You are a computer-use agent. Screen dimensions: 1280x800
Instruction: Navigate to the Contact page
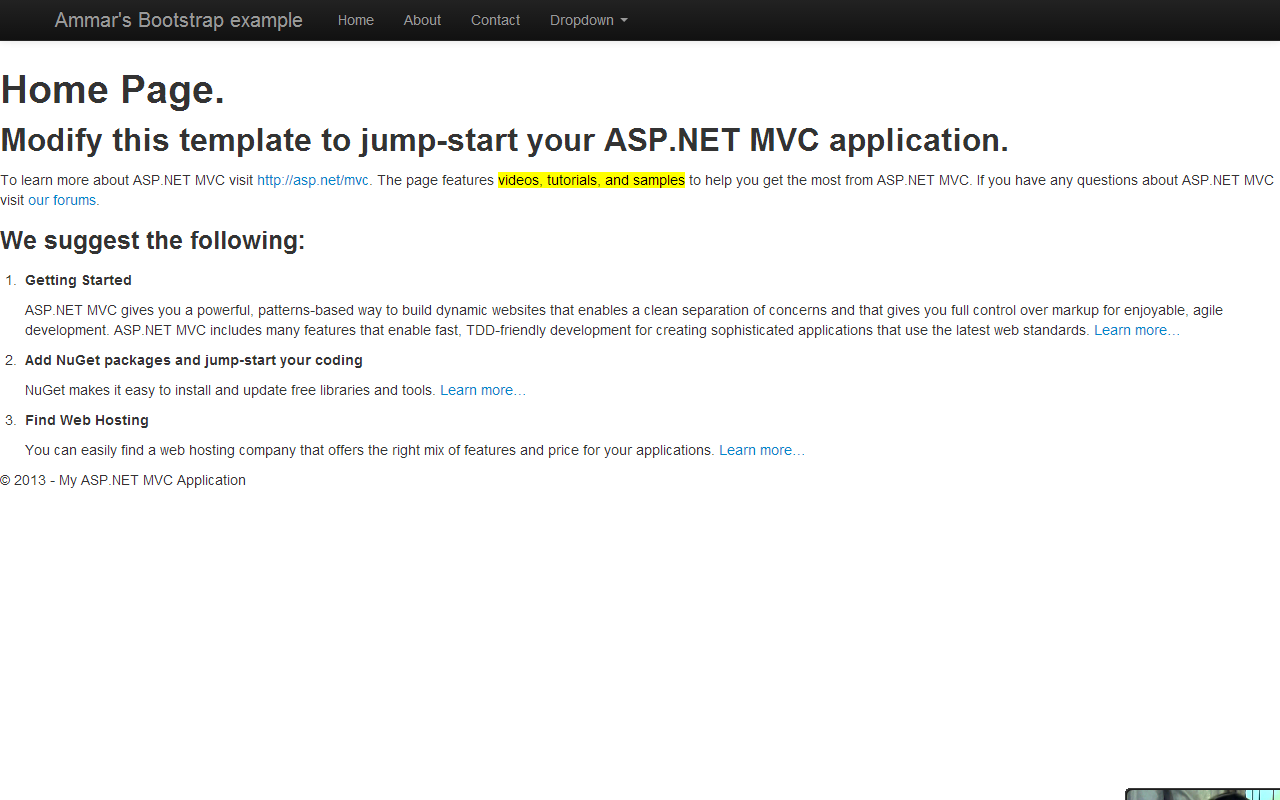495,20
